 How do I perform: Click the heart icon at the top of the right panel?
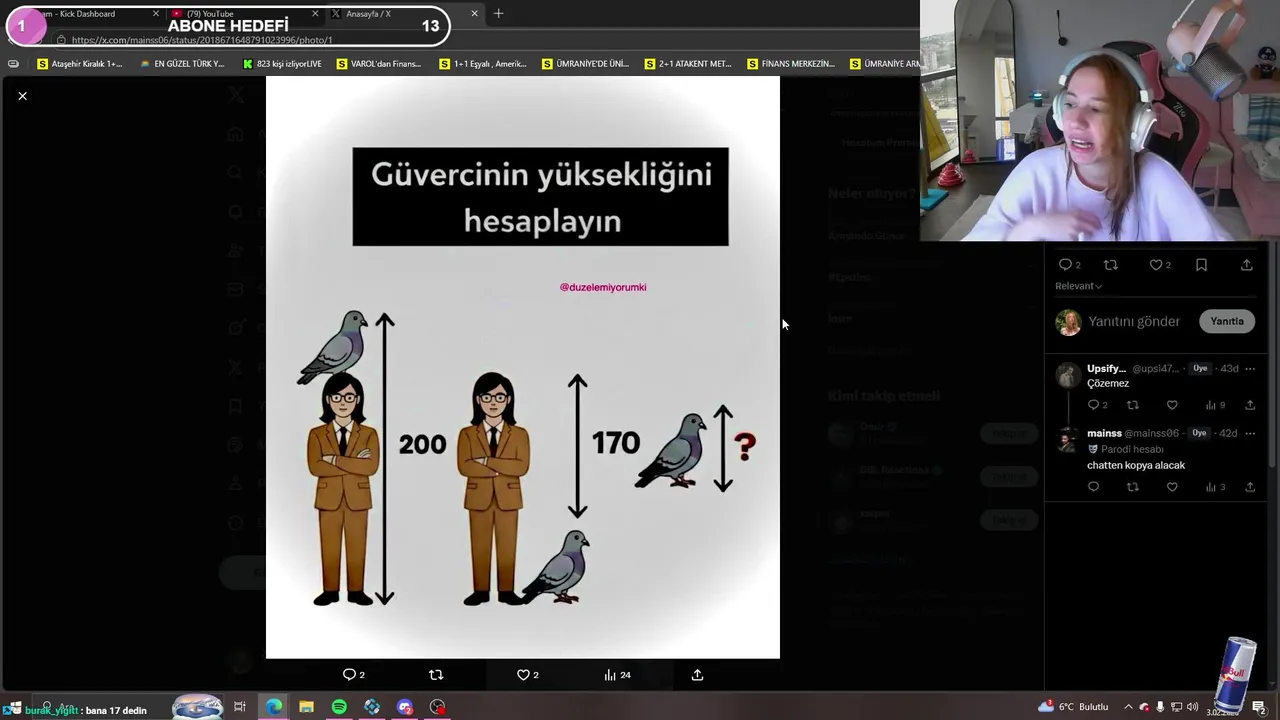(x=1160, y=265)
